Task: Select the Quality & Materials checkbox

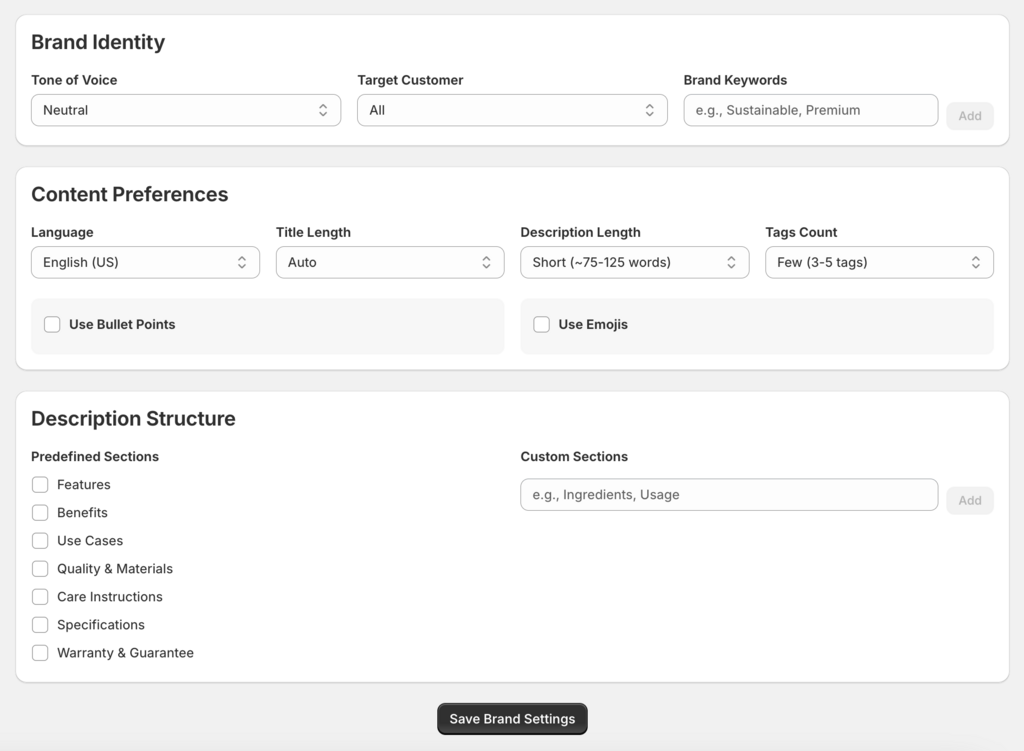Action: tap(40, 568)
